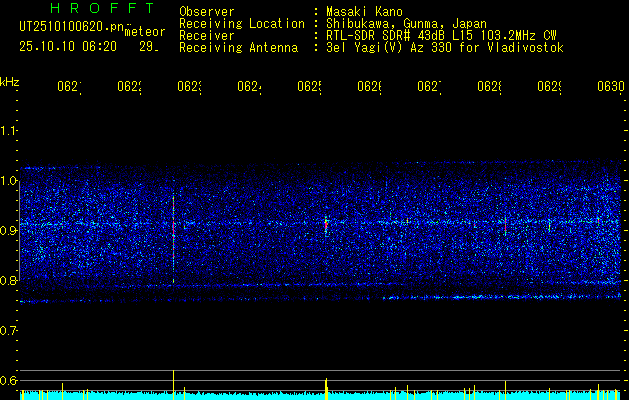Click the 0627 time marker
Viewport: 629px width, 400px height.
pyautogui.click(x=429, y=87)
